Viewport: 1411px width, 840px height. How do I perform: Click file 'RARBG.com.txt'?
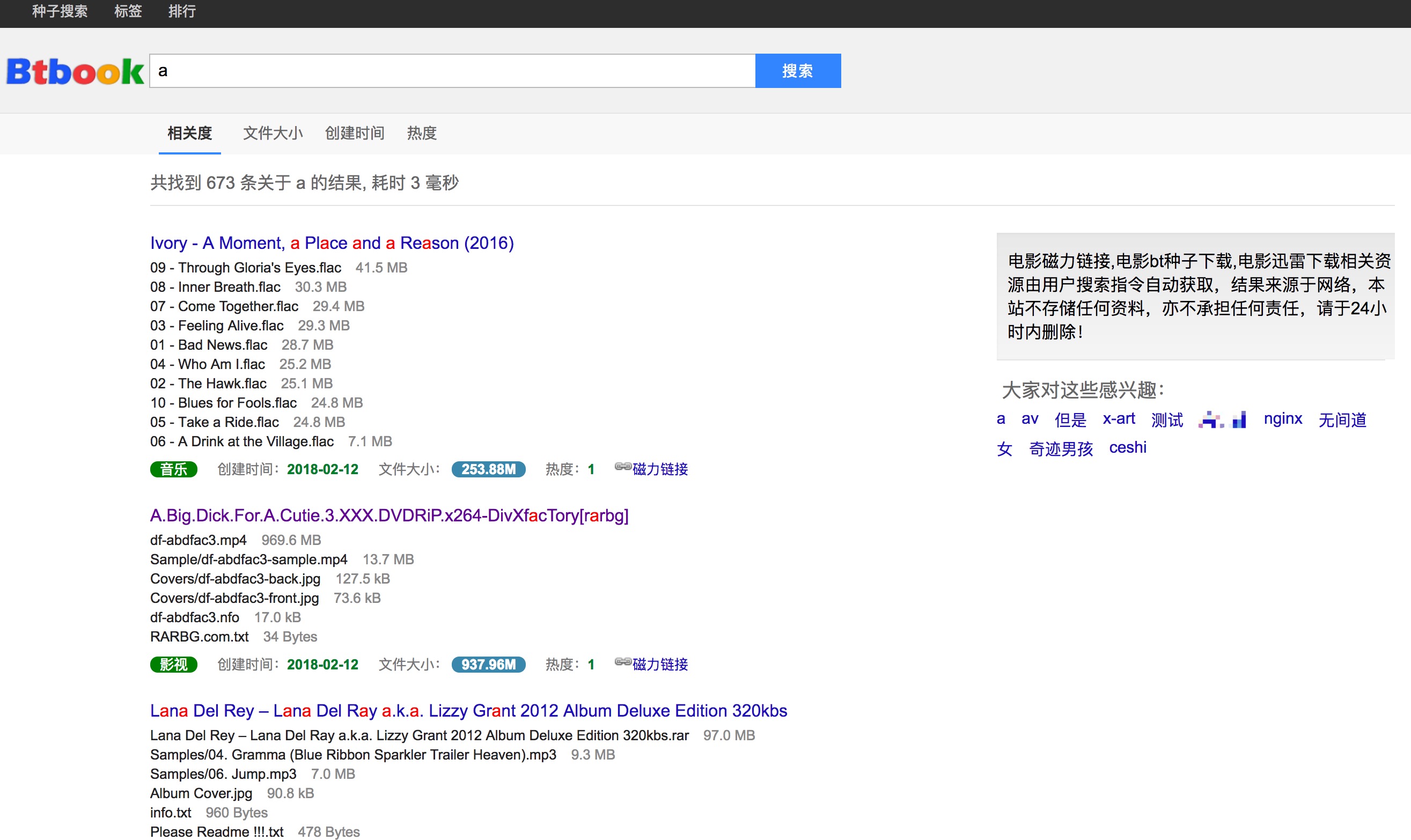coord(199,636)
